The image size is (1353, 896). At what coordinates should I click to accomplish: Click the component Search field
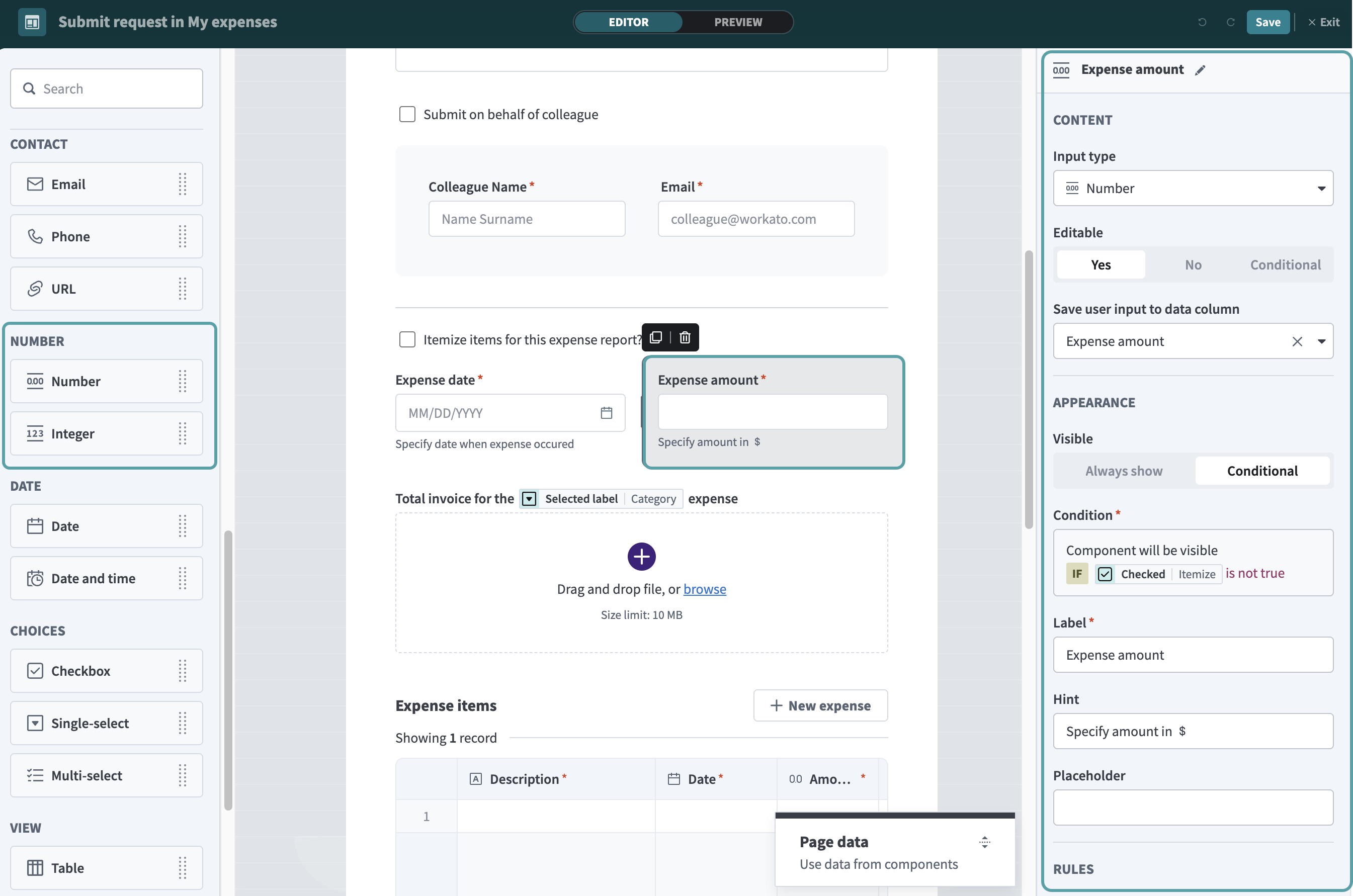(x=106, y=88)
